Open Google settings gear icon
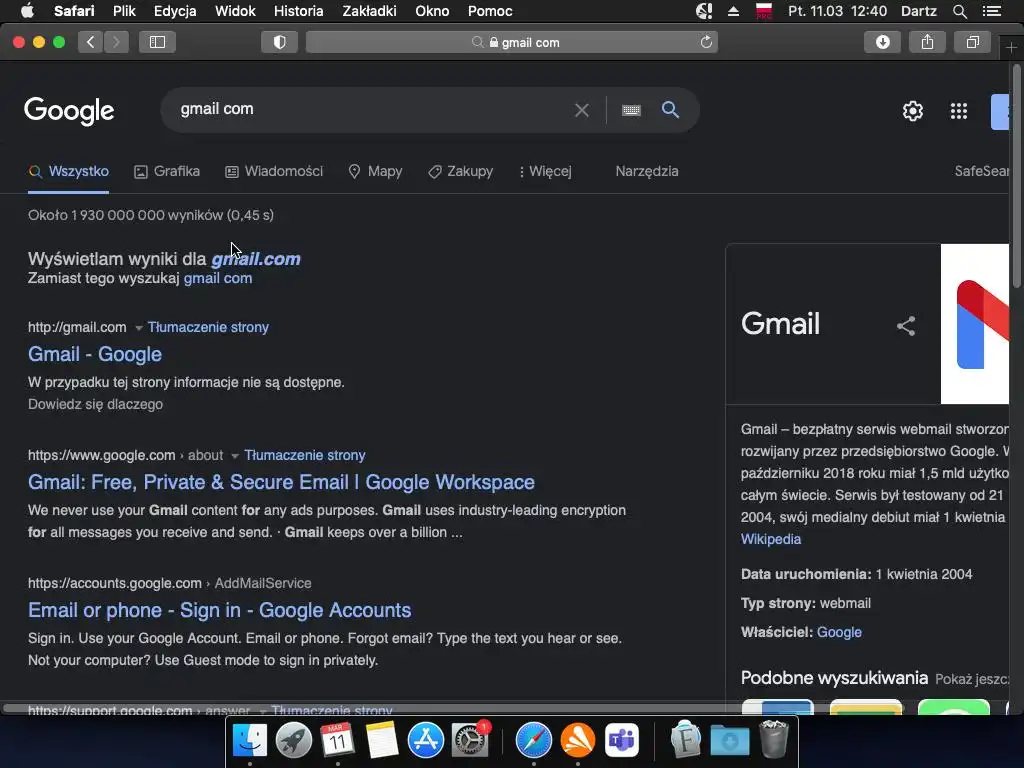 [912, 111]
